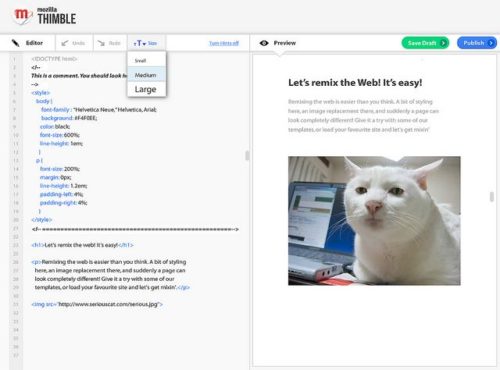Click the font-family line in code
The image size is (500, 370).
pos(98,110)
